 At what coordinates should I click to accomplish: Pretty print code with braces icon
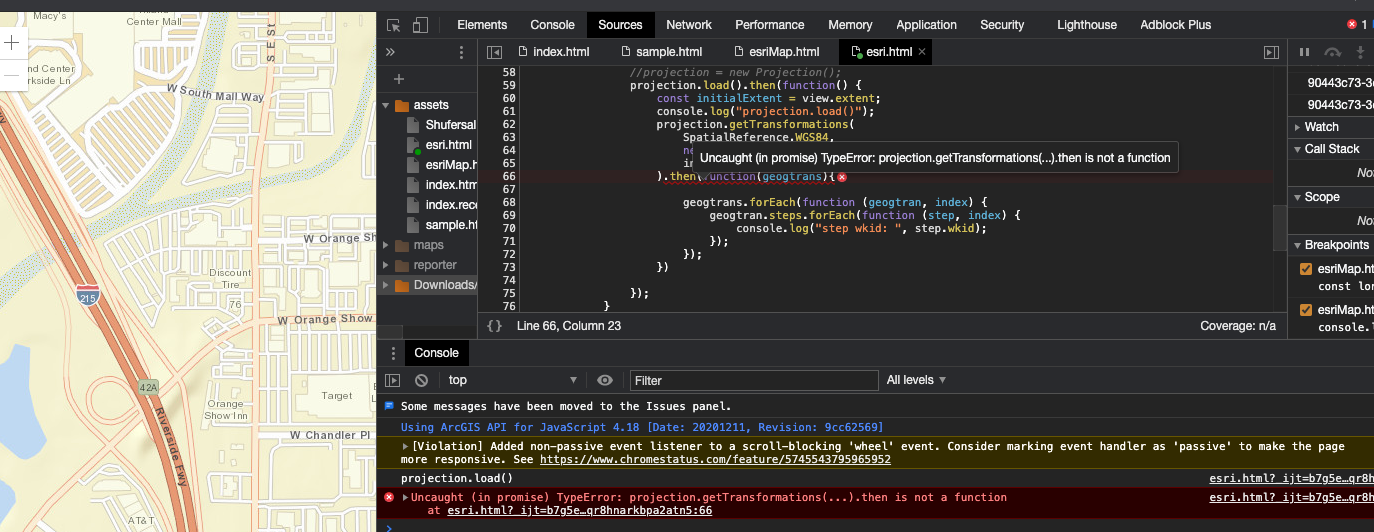[494, 326]
